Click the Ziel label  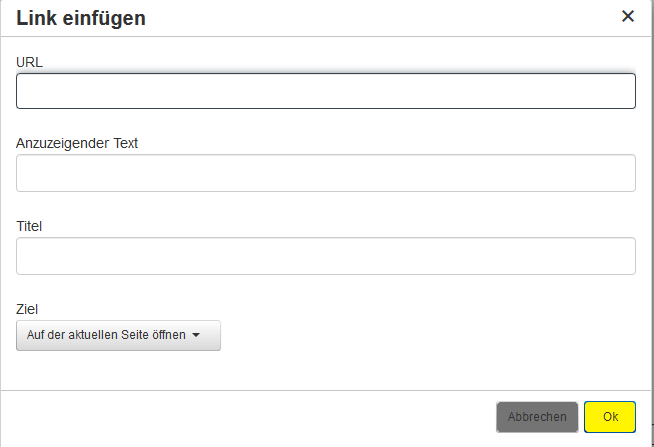tap(28, 310)
